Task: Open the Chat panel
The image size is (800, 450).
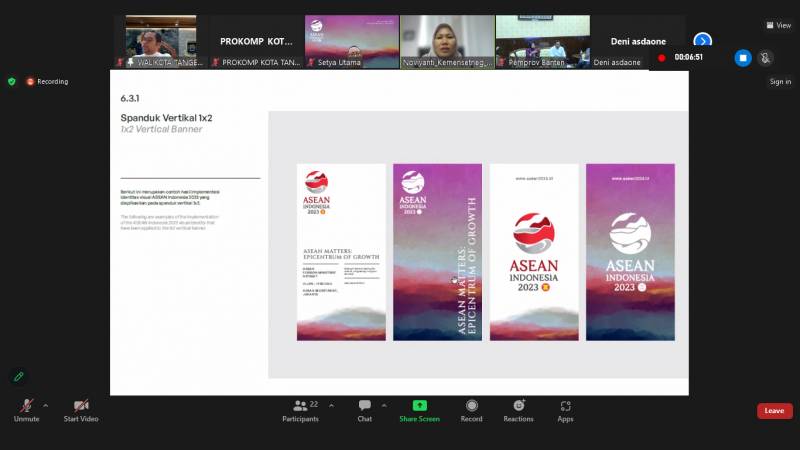Action: click(x=365, y=407)
